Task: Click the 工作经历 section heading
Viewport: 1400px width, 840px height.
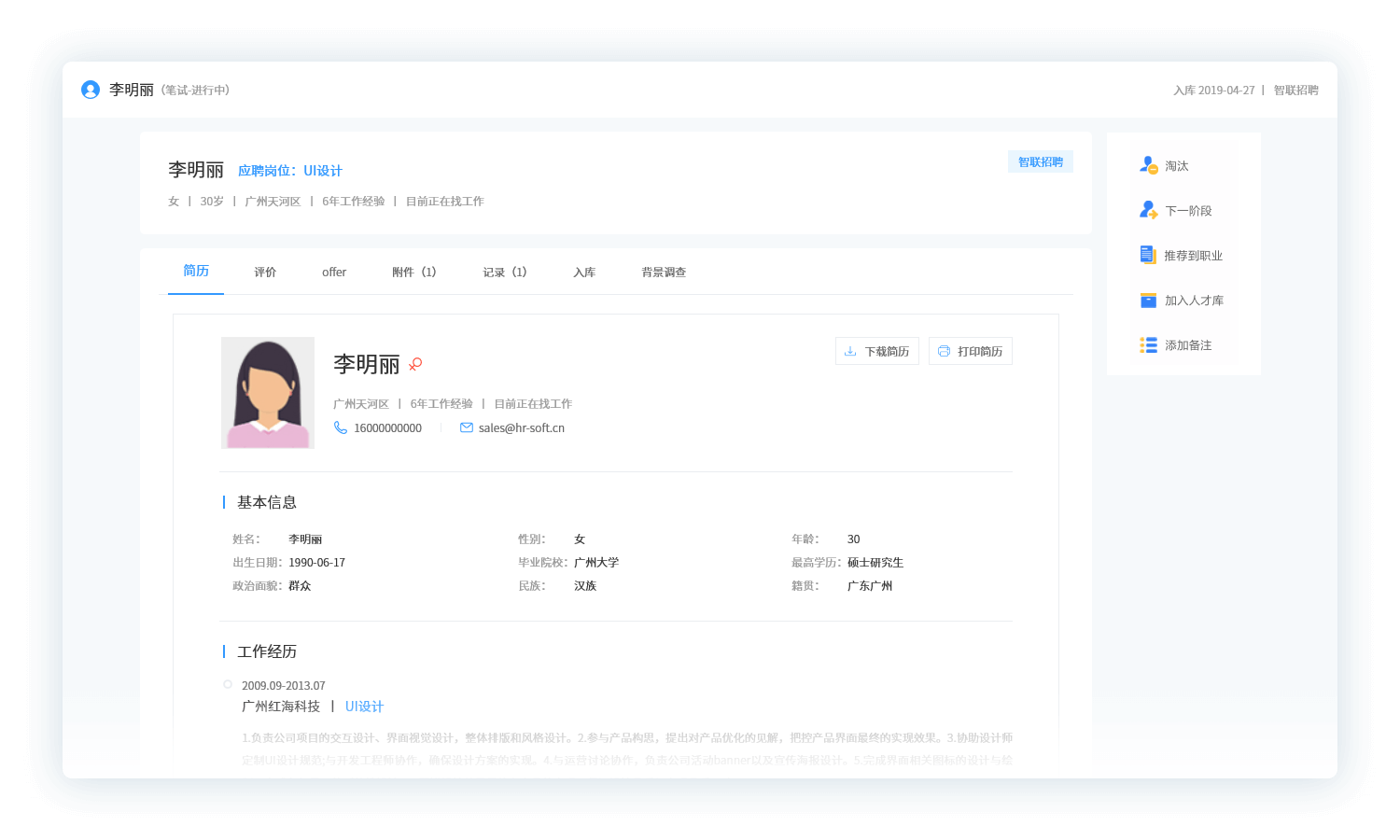Action: click(x=267, y=651)
